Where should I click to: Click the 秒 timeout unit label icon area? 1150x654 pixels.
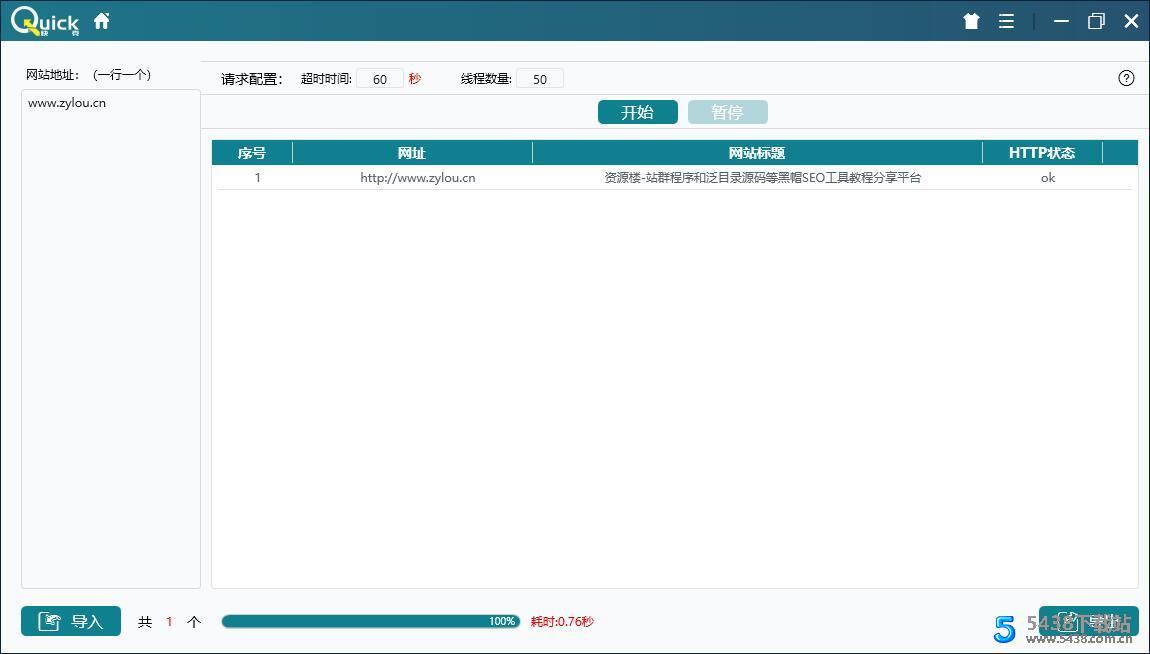415,78
